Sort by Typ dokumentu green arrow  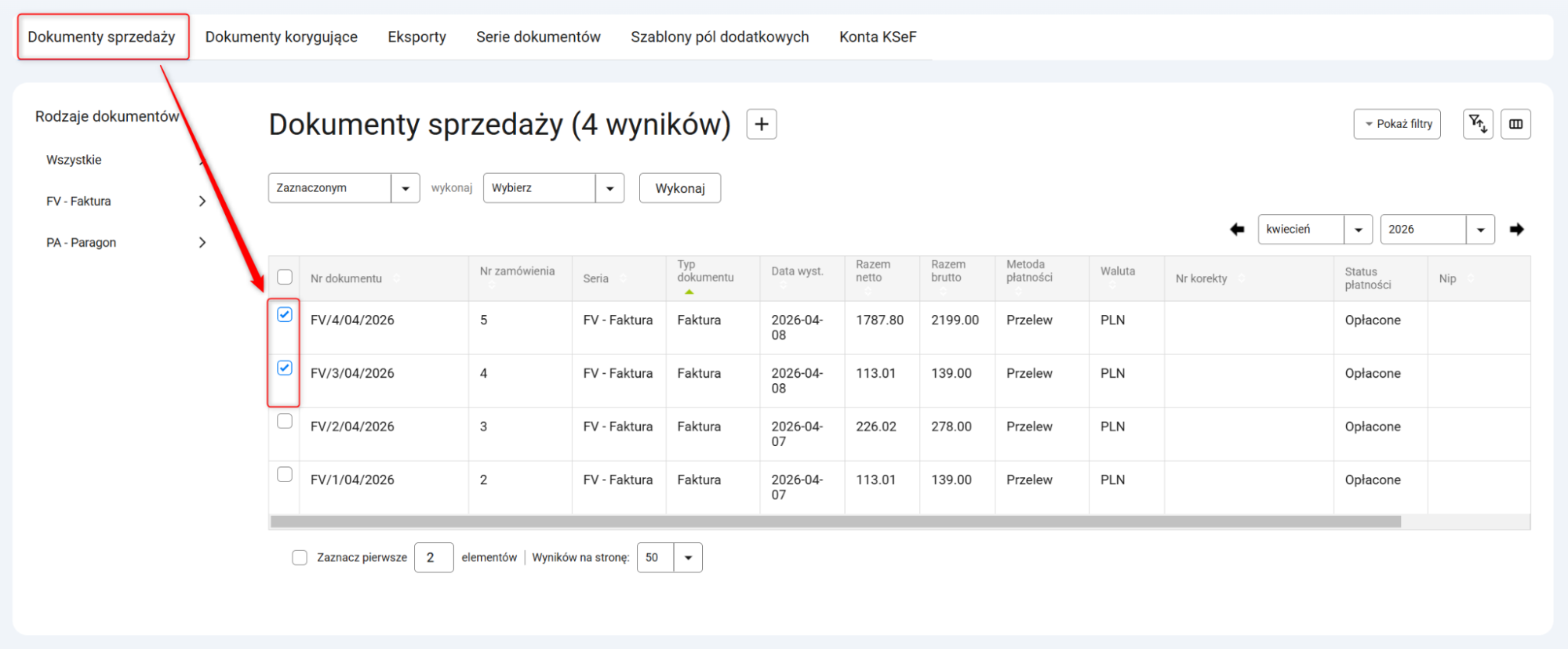(x=689, y=292)
